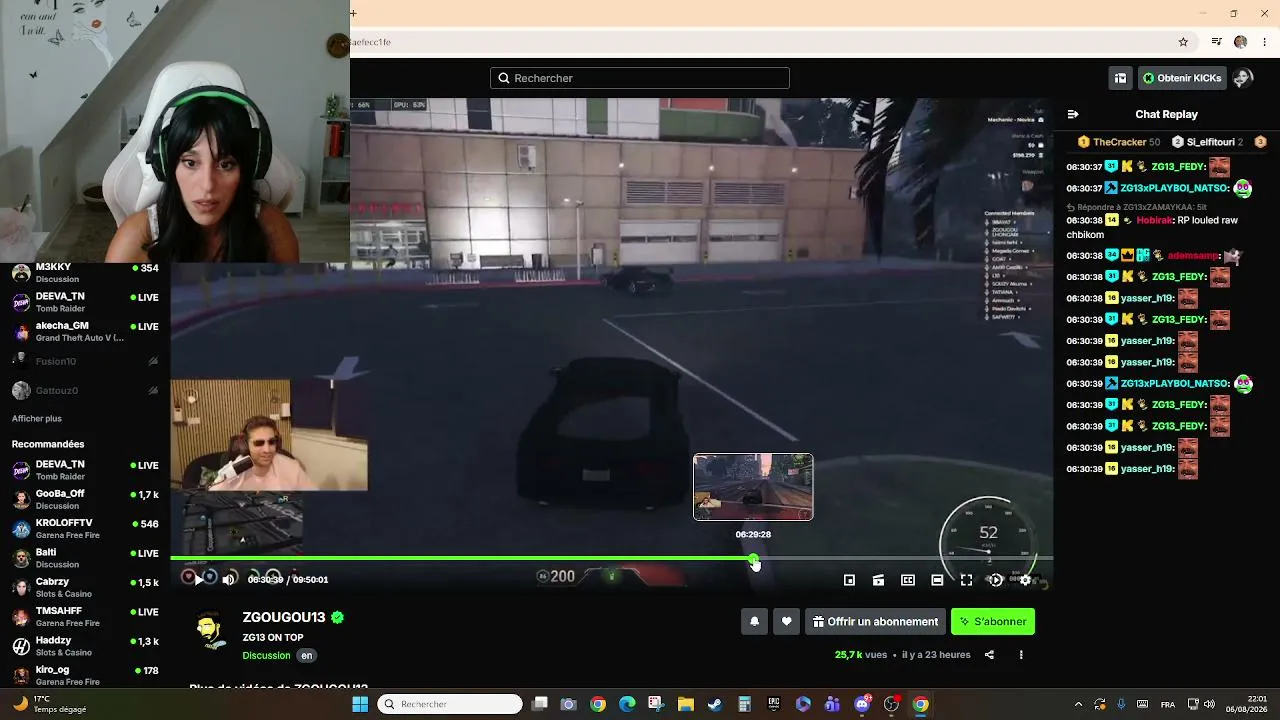Screen dimensions: 1280x720
Task: Share the video via share icon
Action: (989, 655)
